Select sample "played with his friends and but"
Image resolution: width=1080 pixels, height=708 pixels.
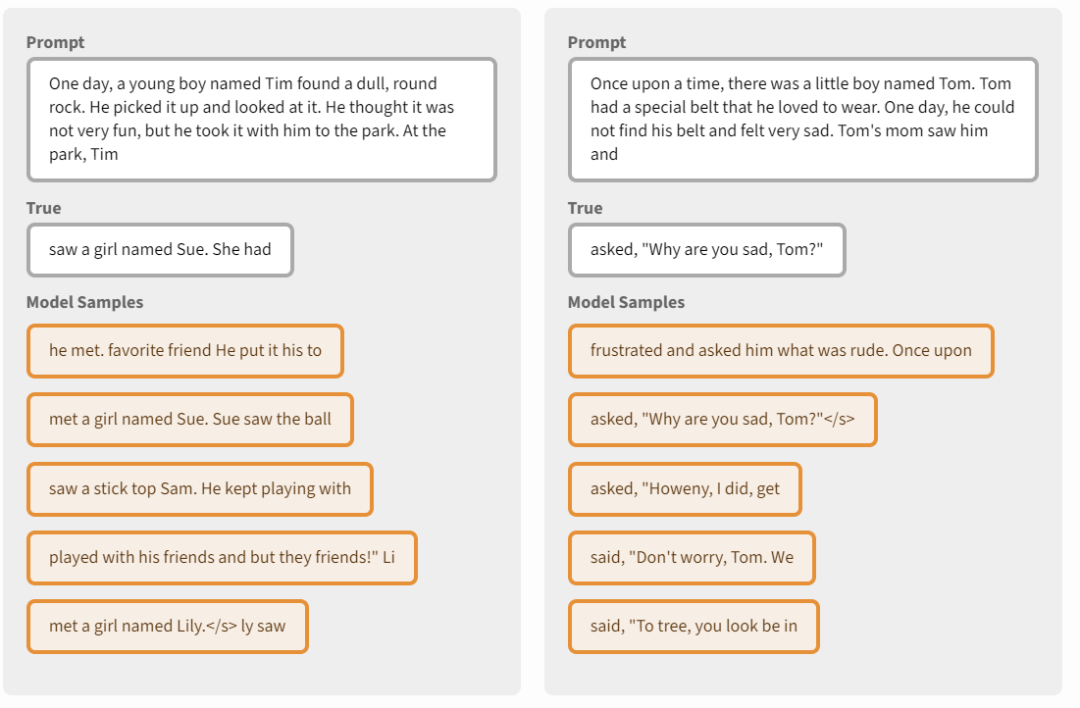(x=221, y=558)
